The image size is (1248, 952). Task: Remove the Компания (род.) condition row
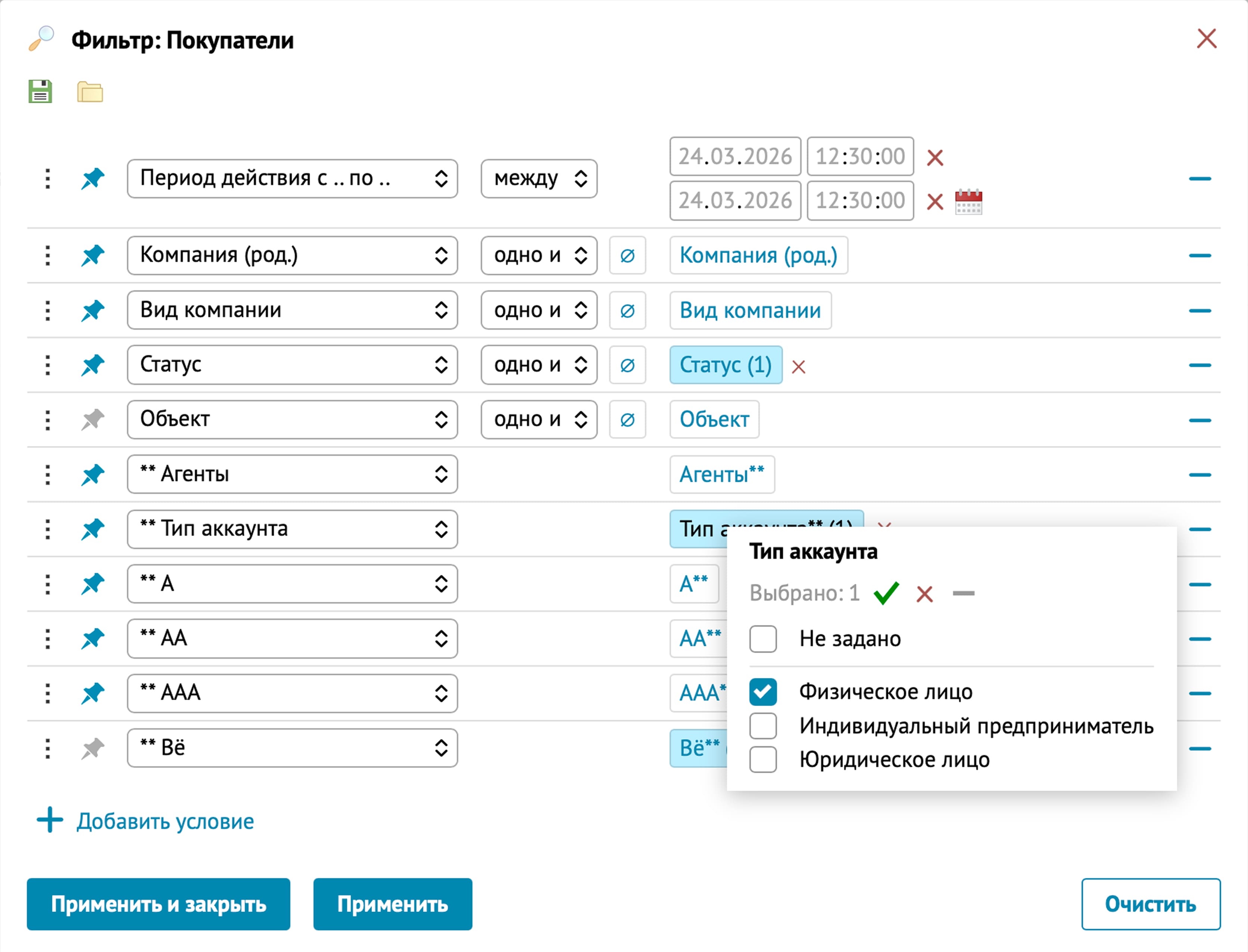pyautogui.click(x=1200, y=256)
